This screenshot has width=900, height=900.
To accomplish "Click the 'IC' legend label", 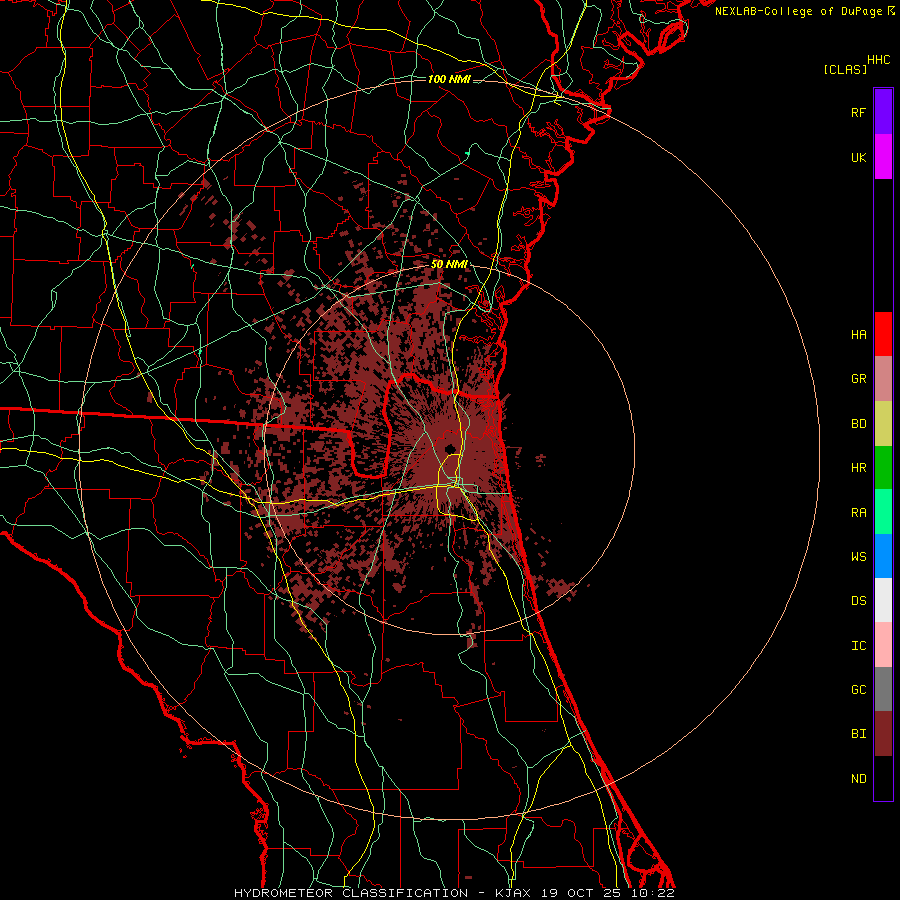I will [x=858, y=646].
